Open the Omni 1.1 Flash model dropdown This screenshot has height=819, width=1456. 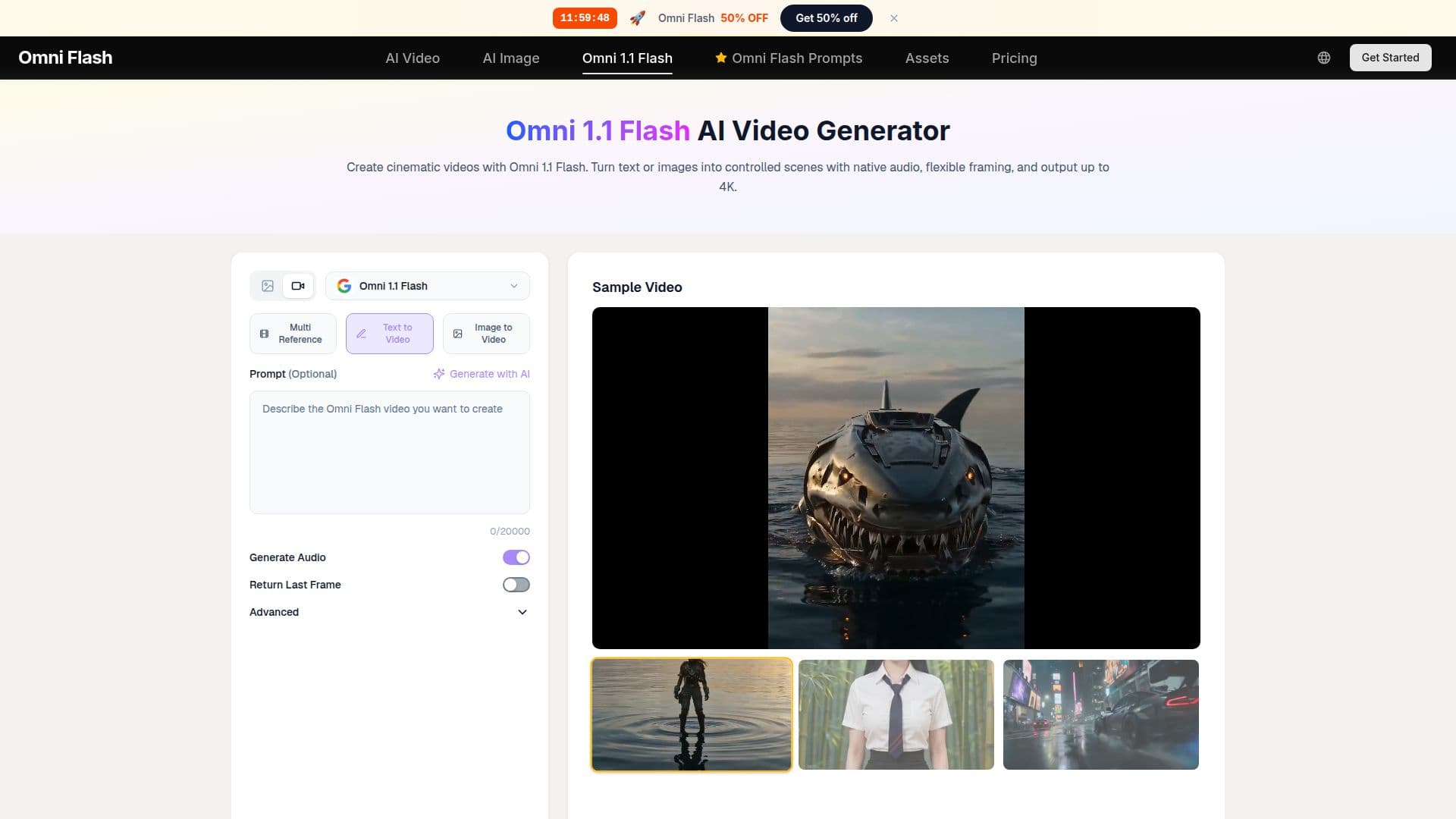[x=428, y=286]
